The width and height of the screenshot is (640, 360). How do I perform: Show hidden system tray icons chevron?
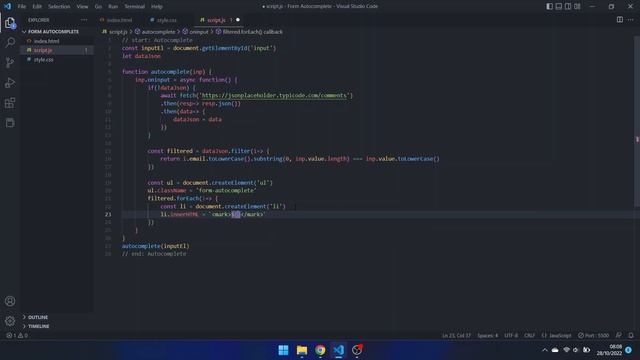544,350
